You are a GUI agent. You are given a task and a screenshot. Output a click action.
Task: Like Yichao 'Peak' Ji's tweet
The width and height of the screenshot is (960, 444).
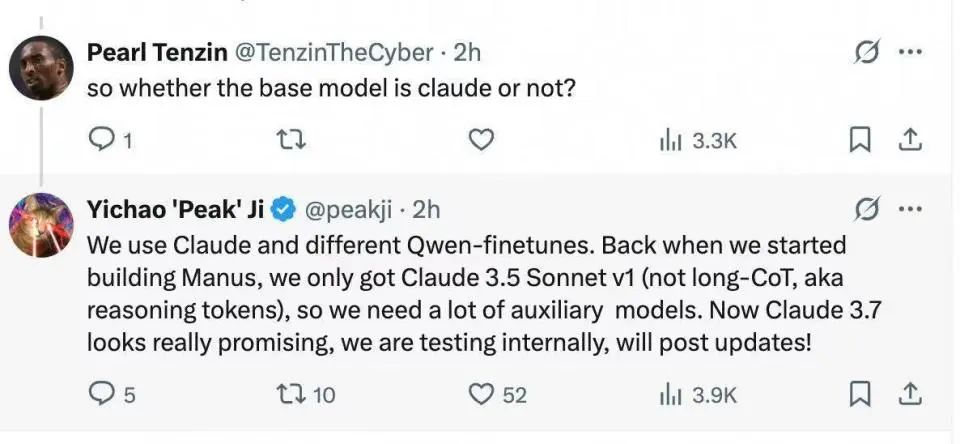(482, 395)
